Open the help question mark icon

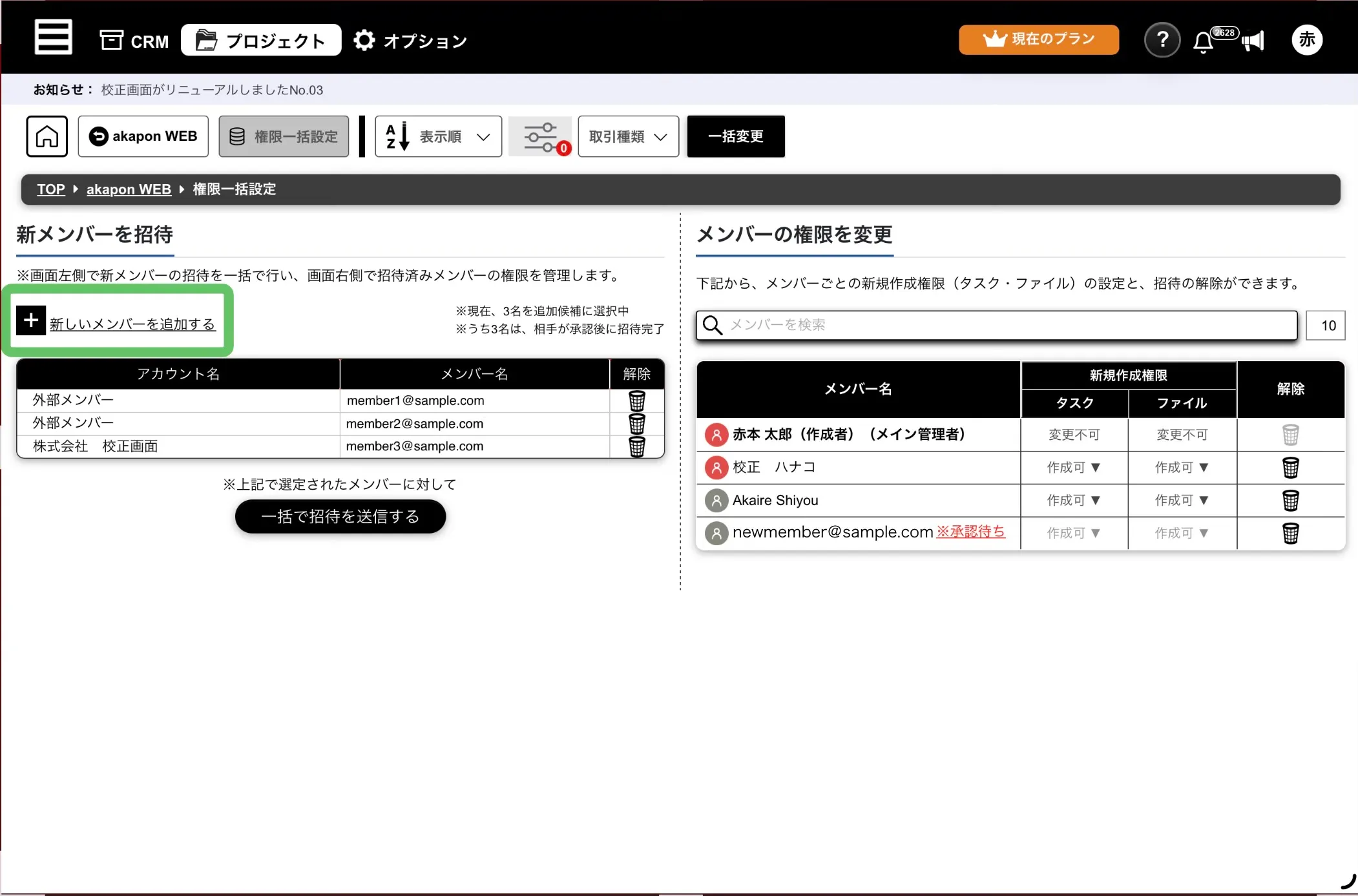pyautogui.click(x=1162, y=40)
